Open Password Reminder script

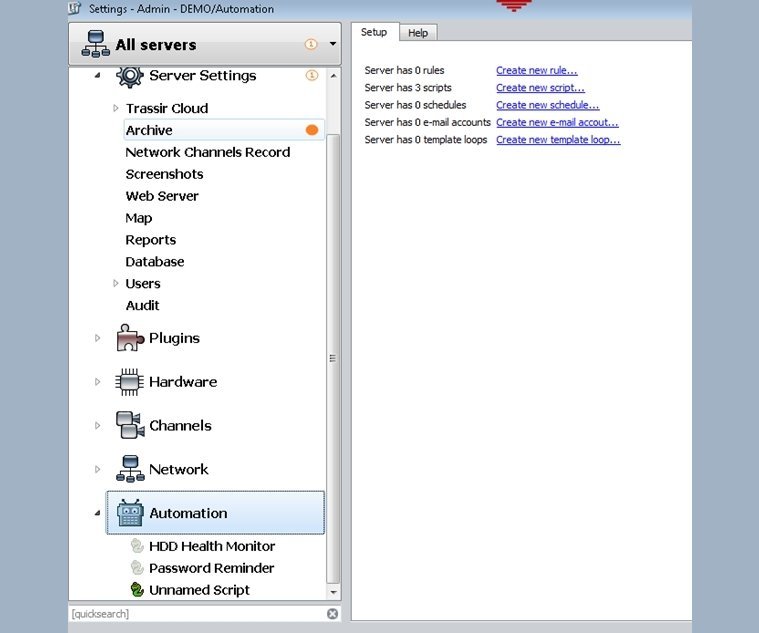212,568
